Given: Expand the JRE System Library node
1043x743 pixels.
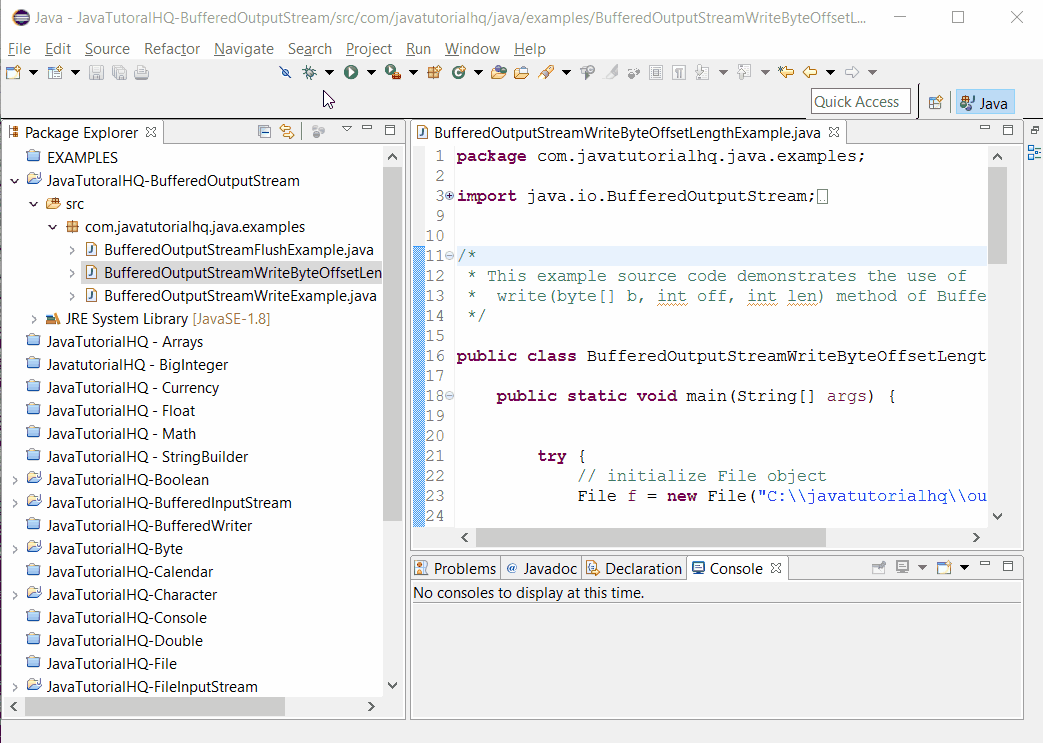Looking at the screenshot, I should pos(33,319).
